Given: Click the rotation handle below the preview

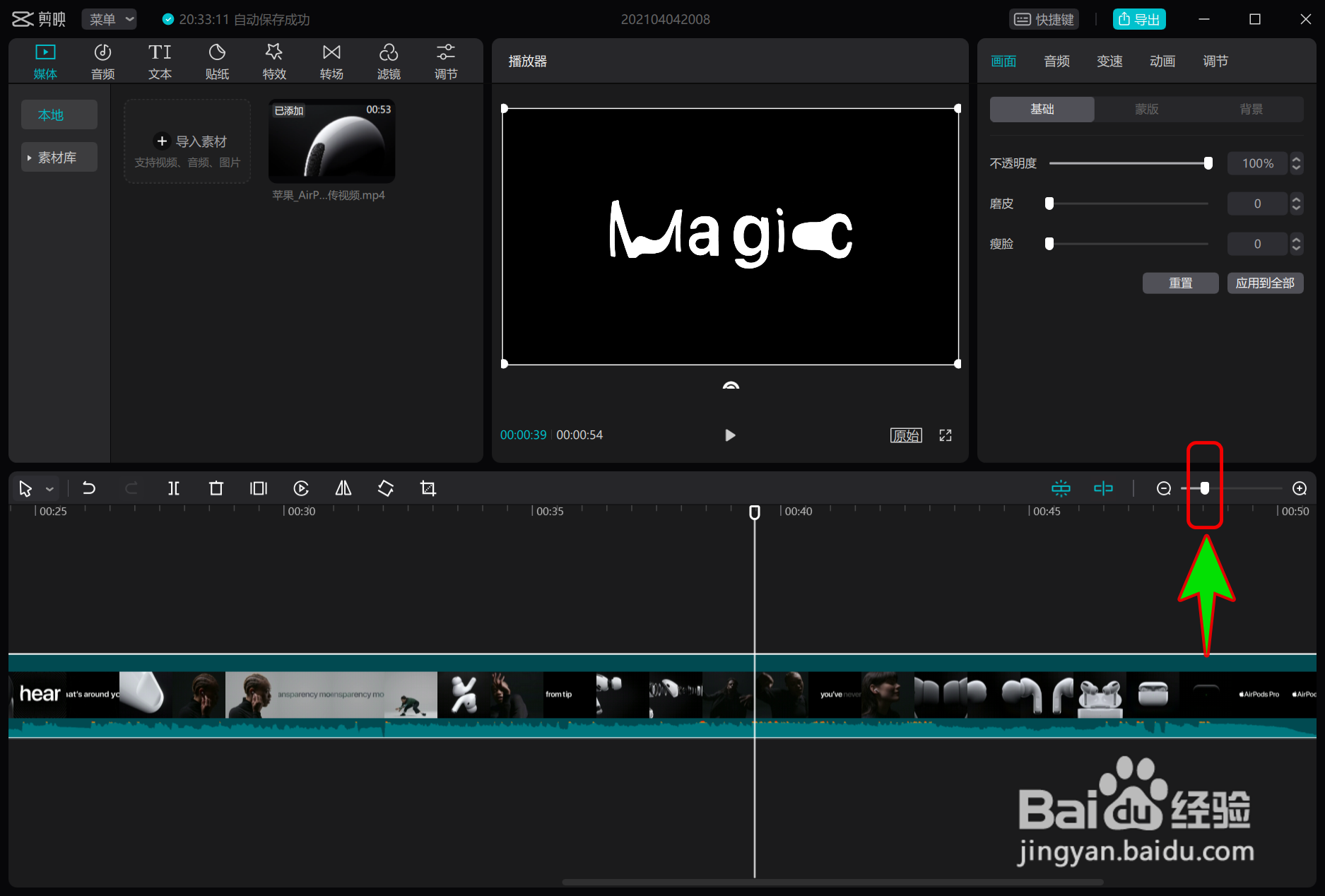Looking at the screenshot, I should click(x=731, y=385).
